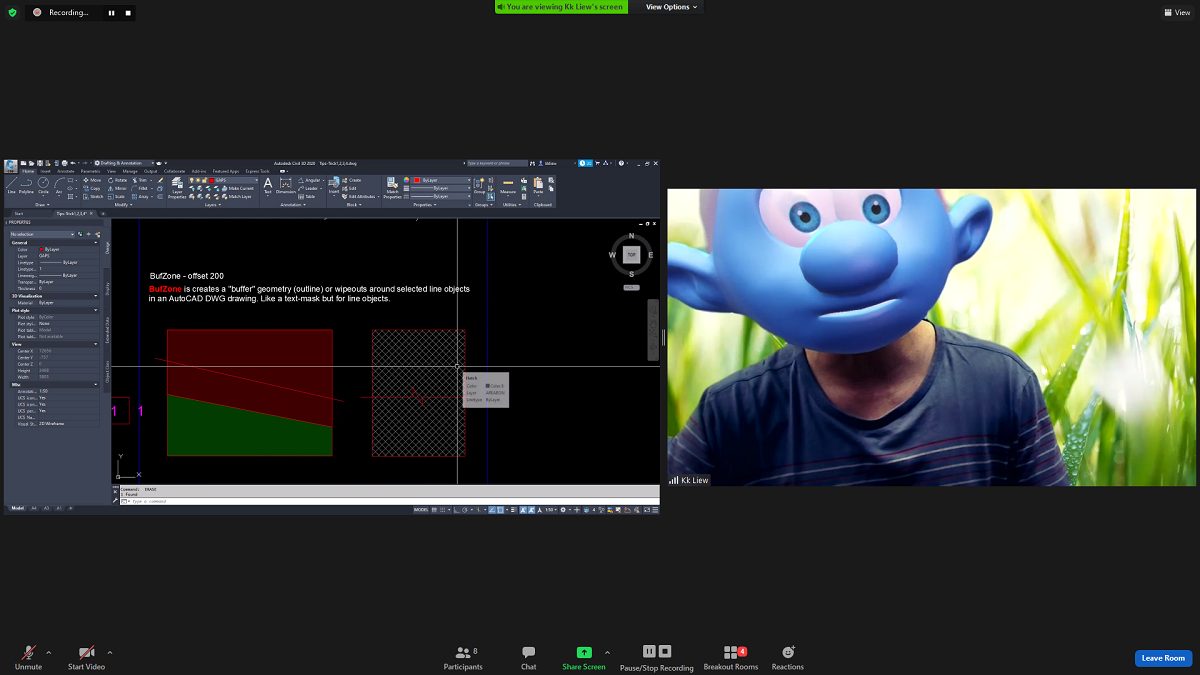Select the Arc draw tool
Screen dimensions: 1200x675
tap(59, 185)
